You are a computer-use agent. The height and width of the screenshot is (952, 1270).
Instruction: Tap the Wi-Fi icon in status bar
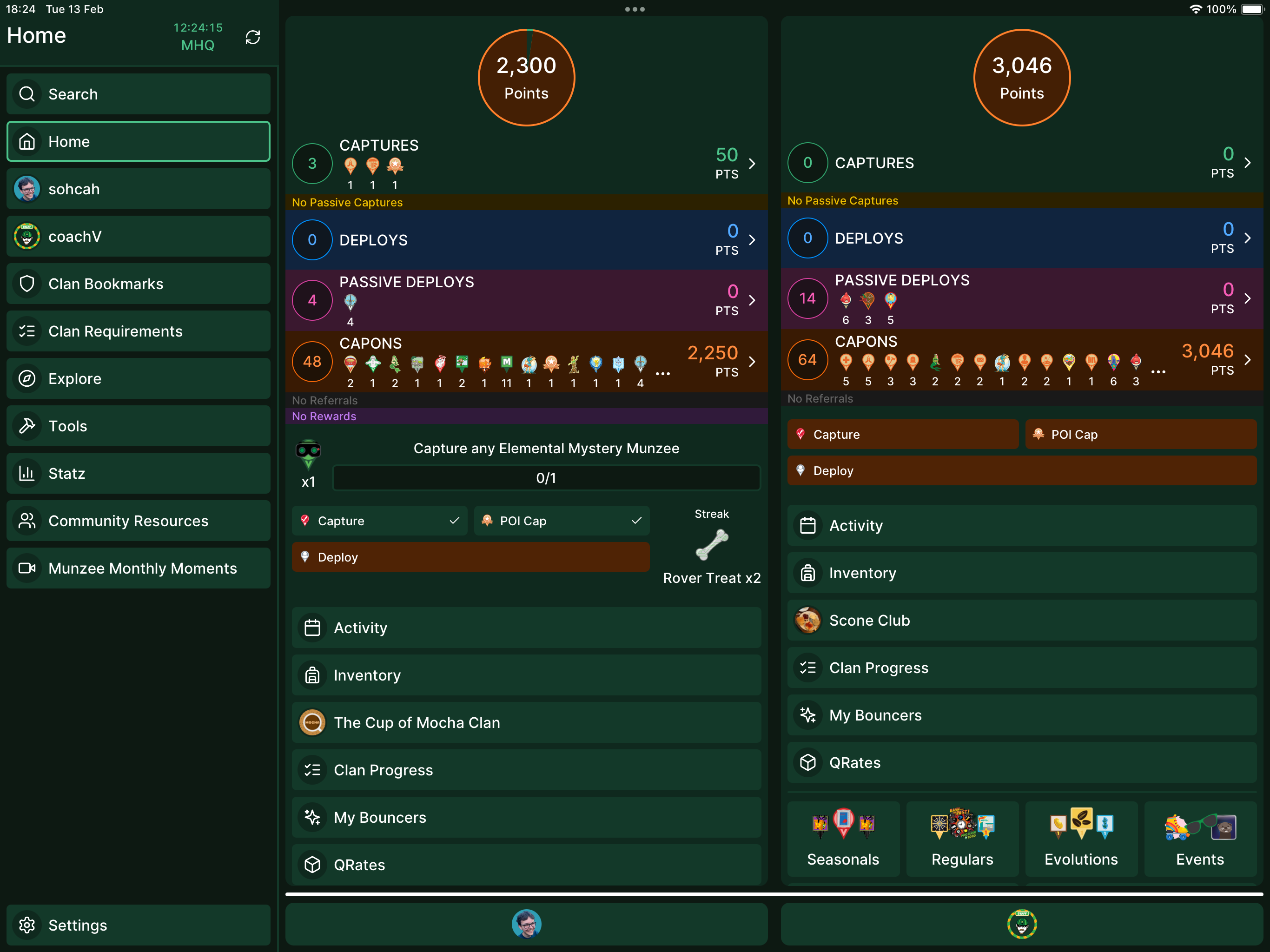click(x=1195, y=9)
